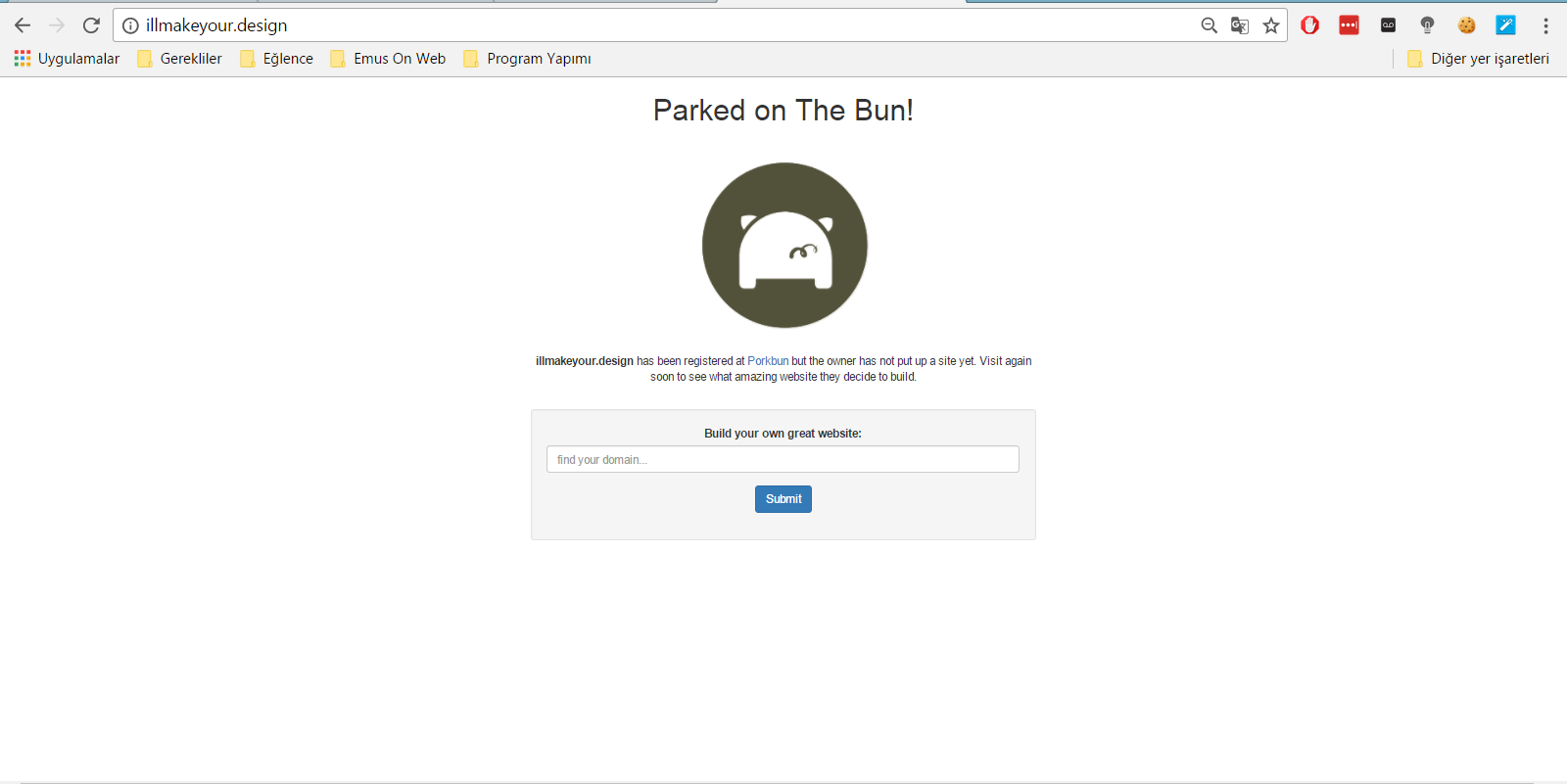Open the AdBlock red hand extension
The image size is (1567, 784).
click(1309, 25)
